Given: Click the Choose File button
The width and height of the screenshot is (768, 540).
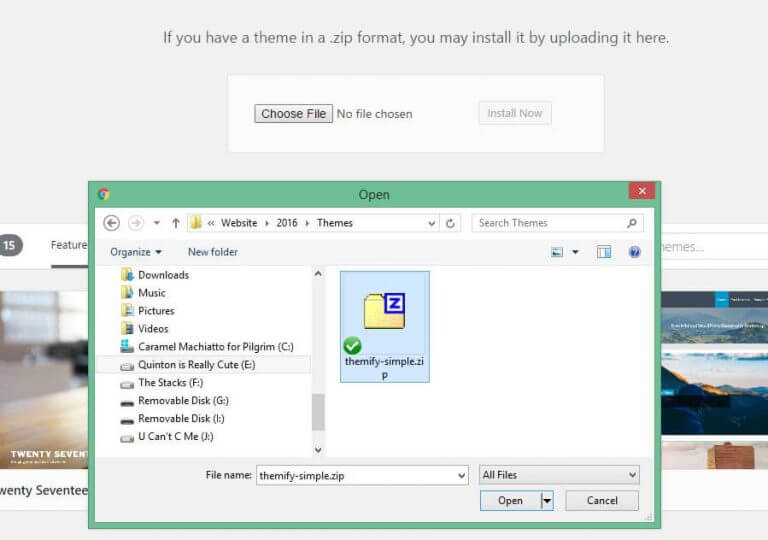Looking at the screenshot, I should 293,114.
